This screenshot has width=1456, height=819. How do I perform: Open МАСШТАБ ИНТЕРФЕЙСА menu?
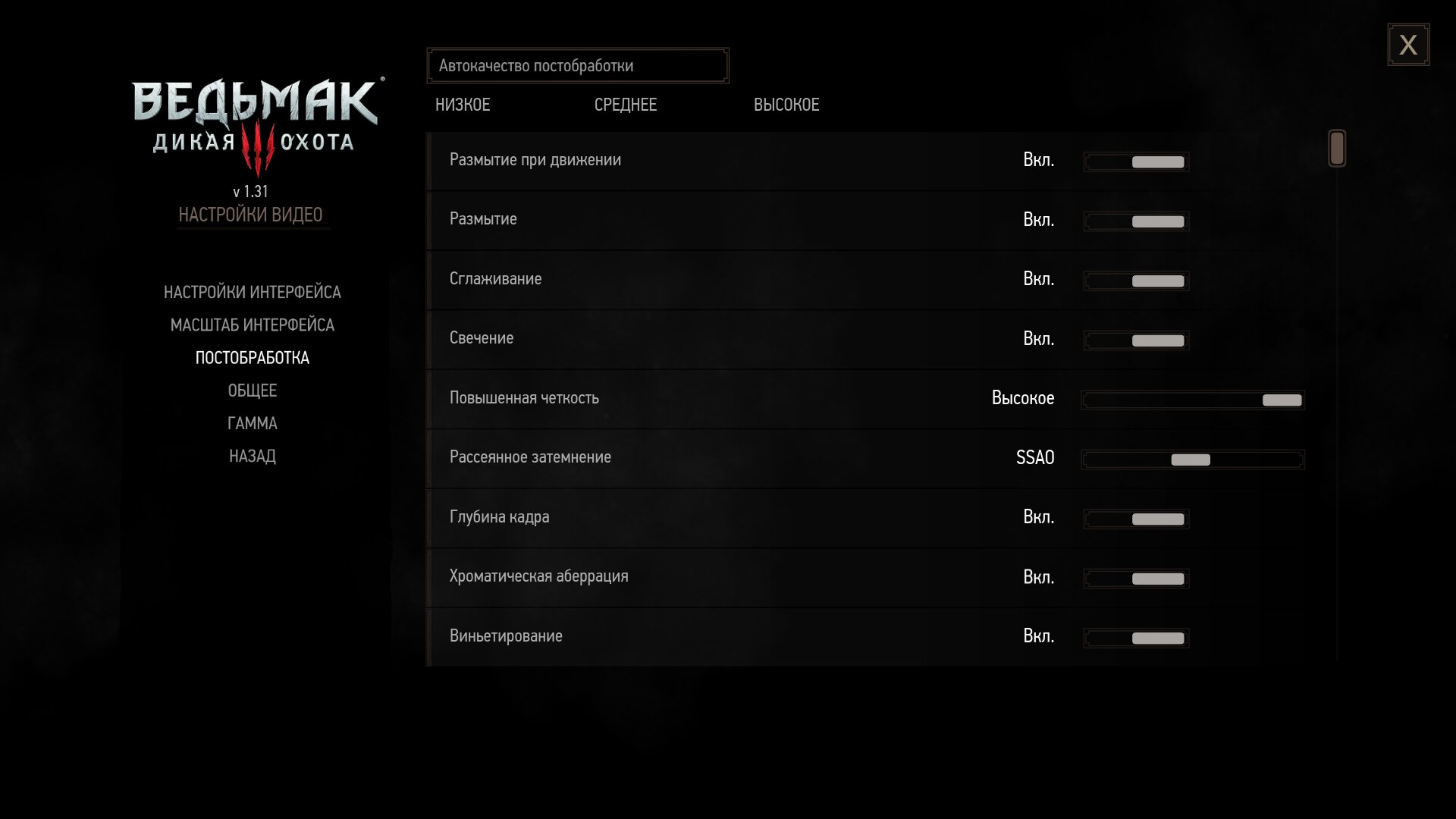[x=253, y=325]
